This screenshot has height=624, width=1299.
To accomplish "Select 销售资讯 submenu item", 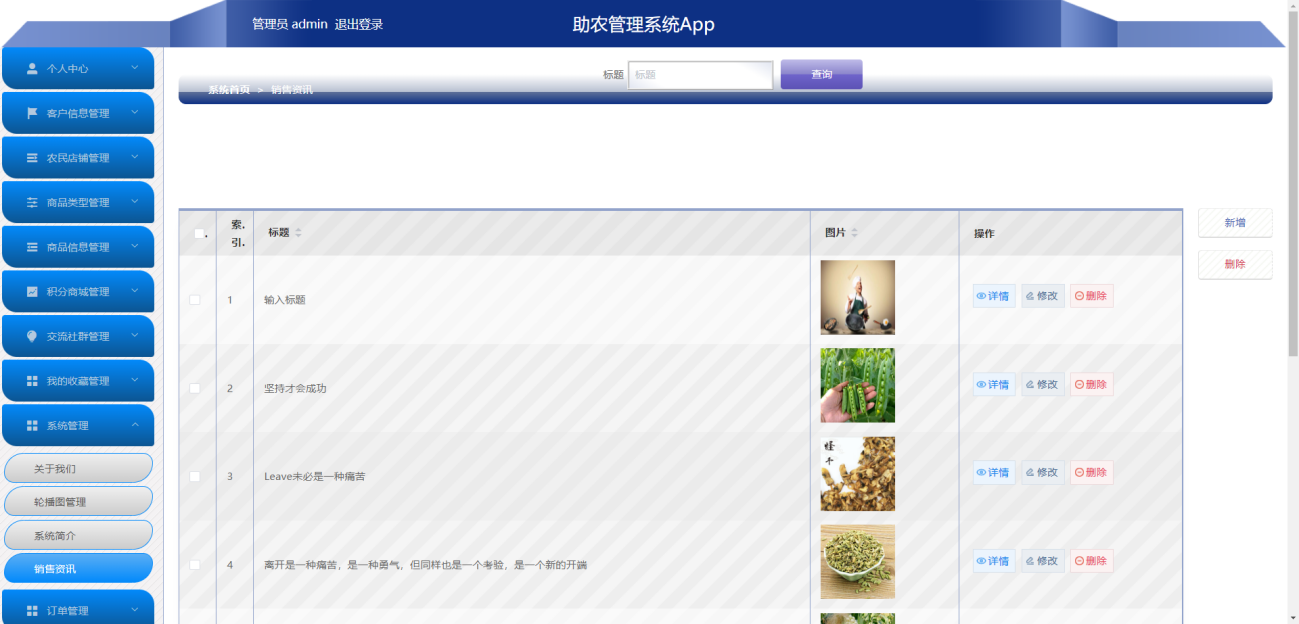I will [x=78, y=568].
